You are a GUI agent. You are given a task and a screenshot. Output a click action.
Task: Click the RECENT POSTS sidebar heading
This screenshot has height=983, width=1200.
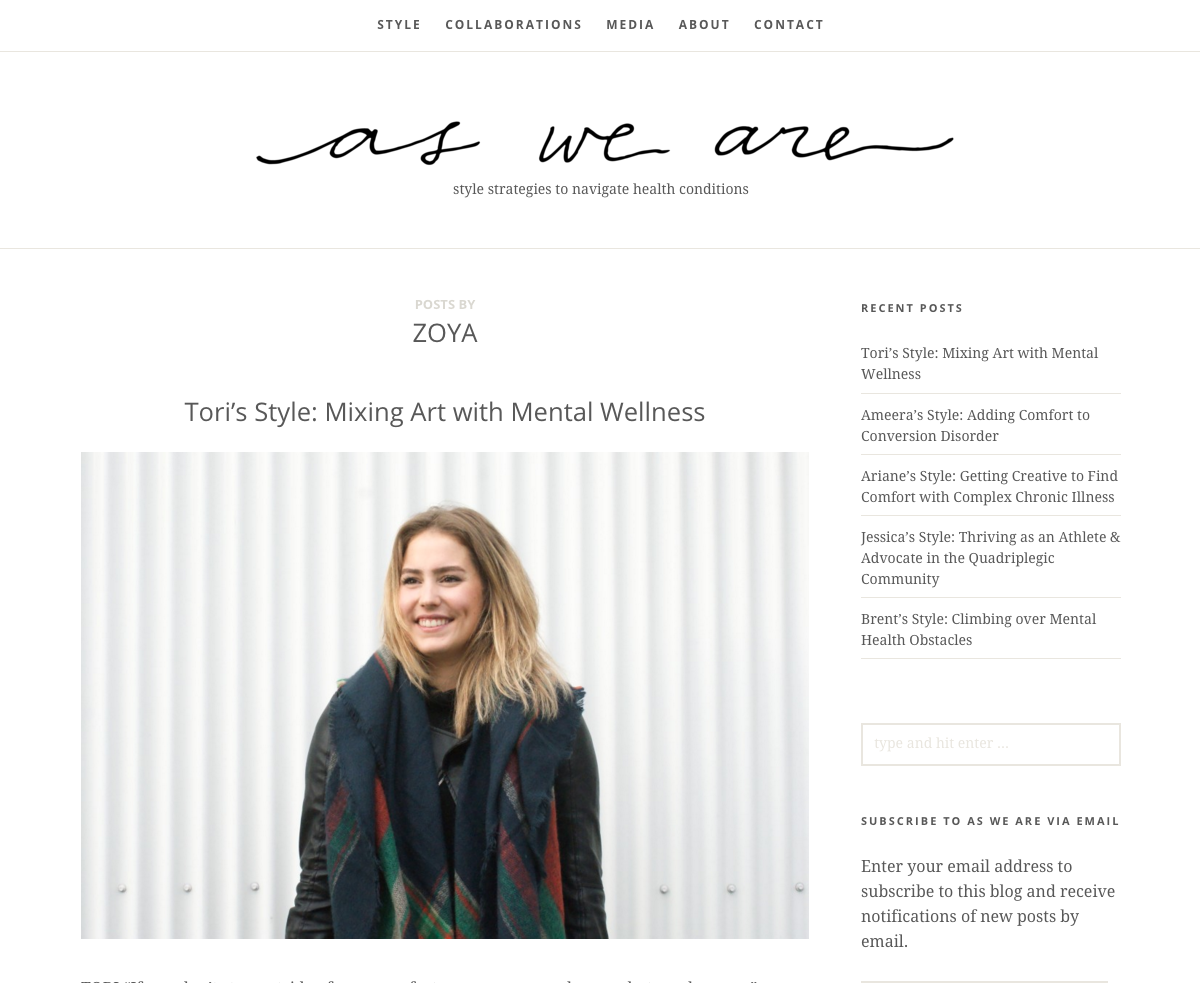pyautogui.click(x=912, y=308)
